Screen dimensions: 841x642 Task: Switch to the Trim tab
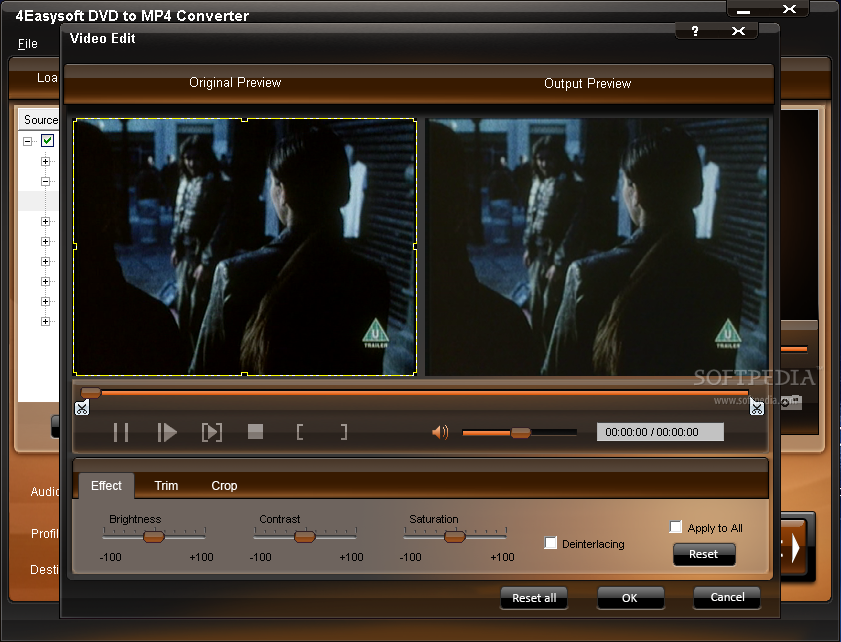coord(166,486)
